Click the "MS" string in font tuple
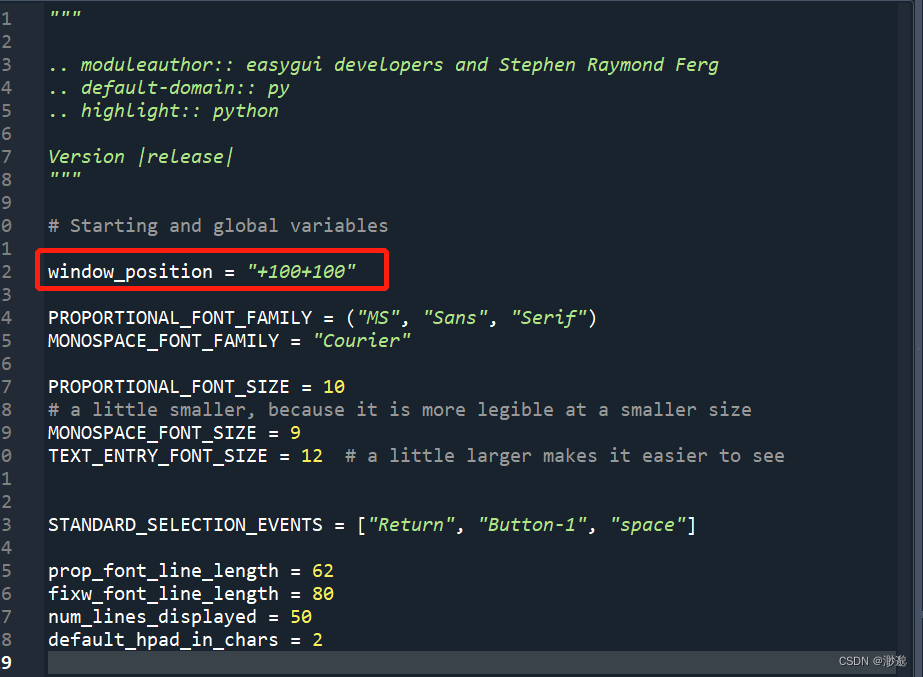Image resolution: width=923 pixels, height=677 pixels. [x=379, y=318]
